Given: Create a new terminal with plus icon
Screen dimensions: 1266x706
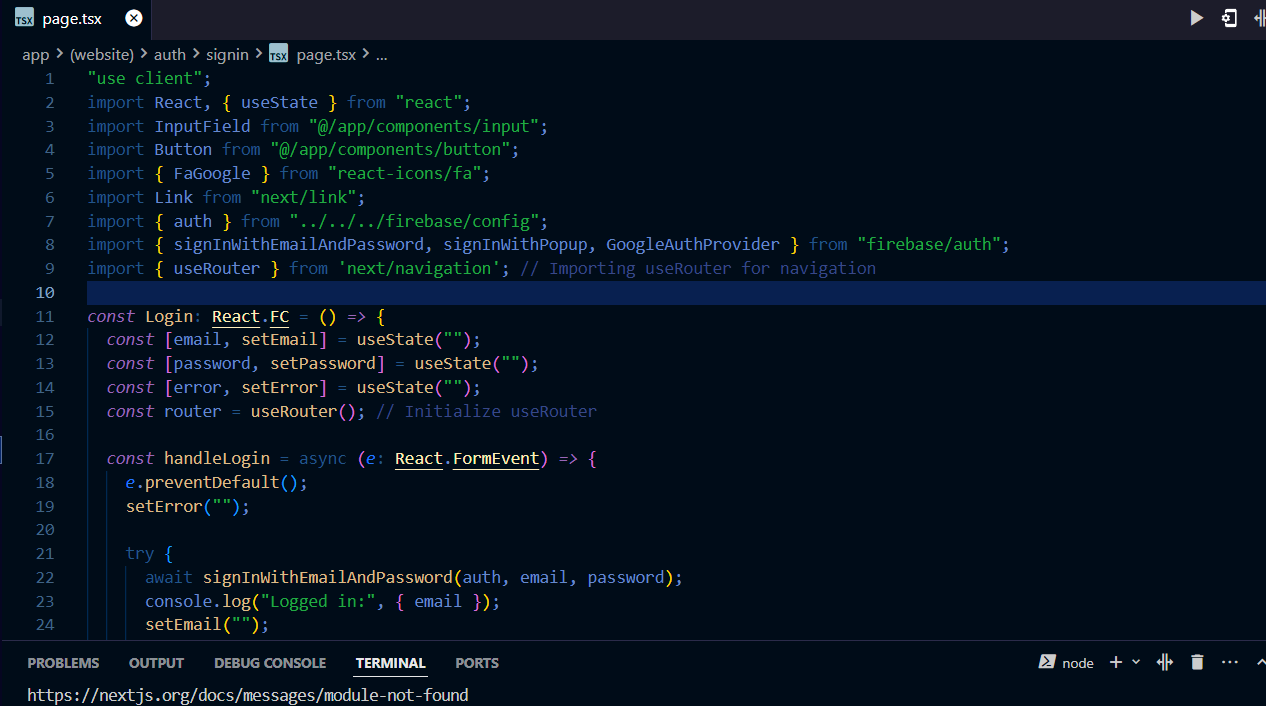Looking at the screenshot, I should (x=1116, y=662).
